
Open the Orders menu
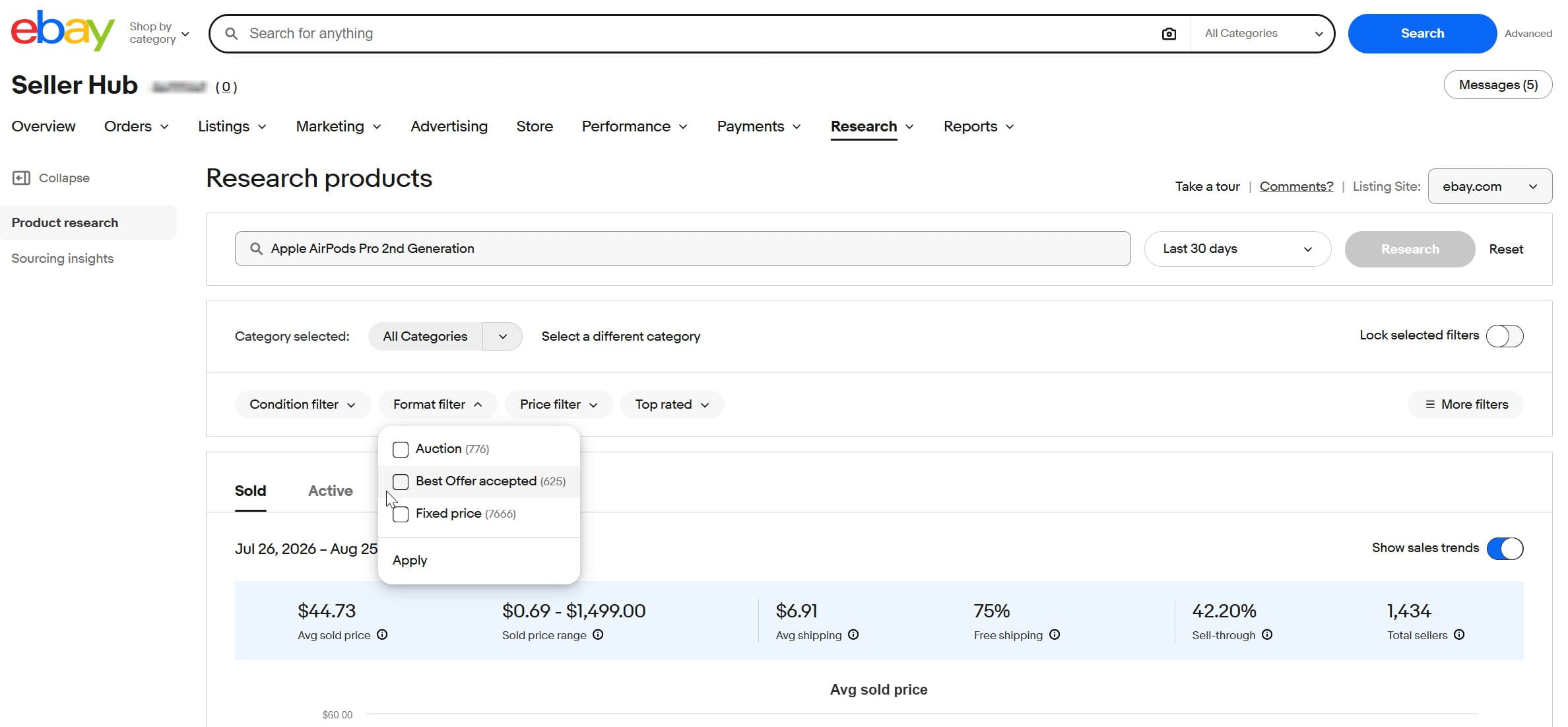click(137, 126)
